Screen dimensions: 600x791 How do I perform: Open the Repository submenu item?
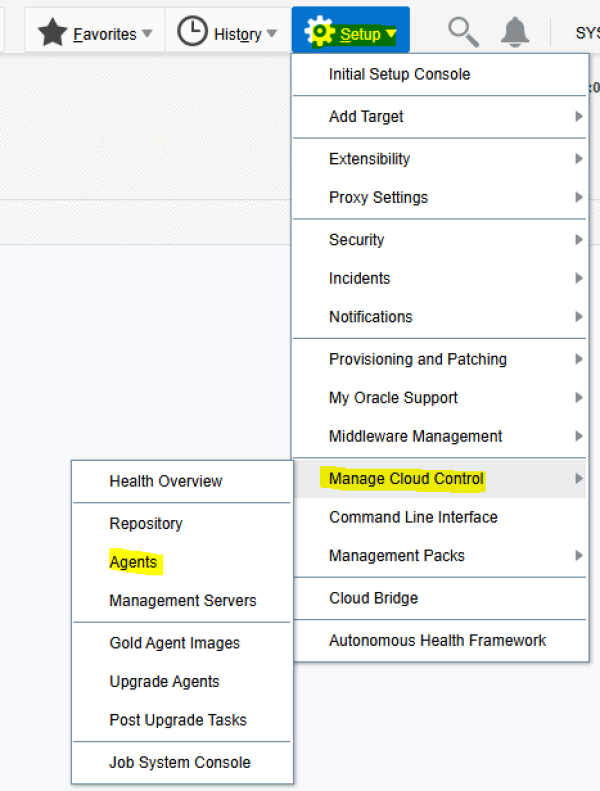[146, 523]
